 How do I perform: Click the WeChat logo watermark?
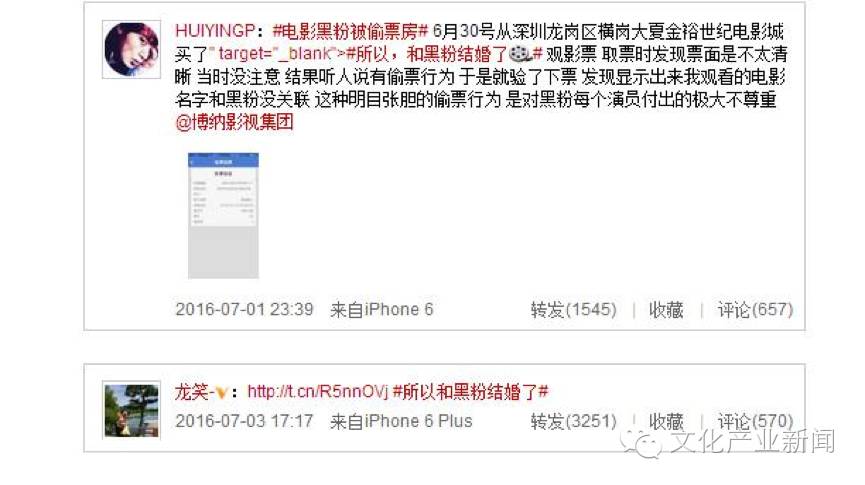pyautogui.click(x=641, y=443)
